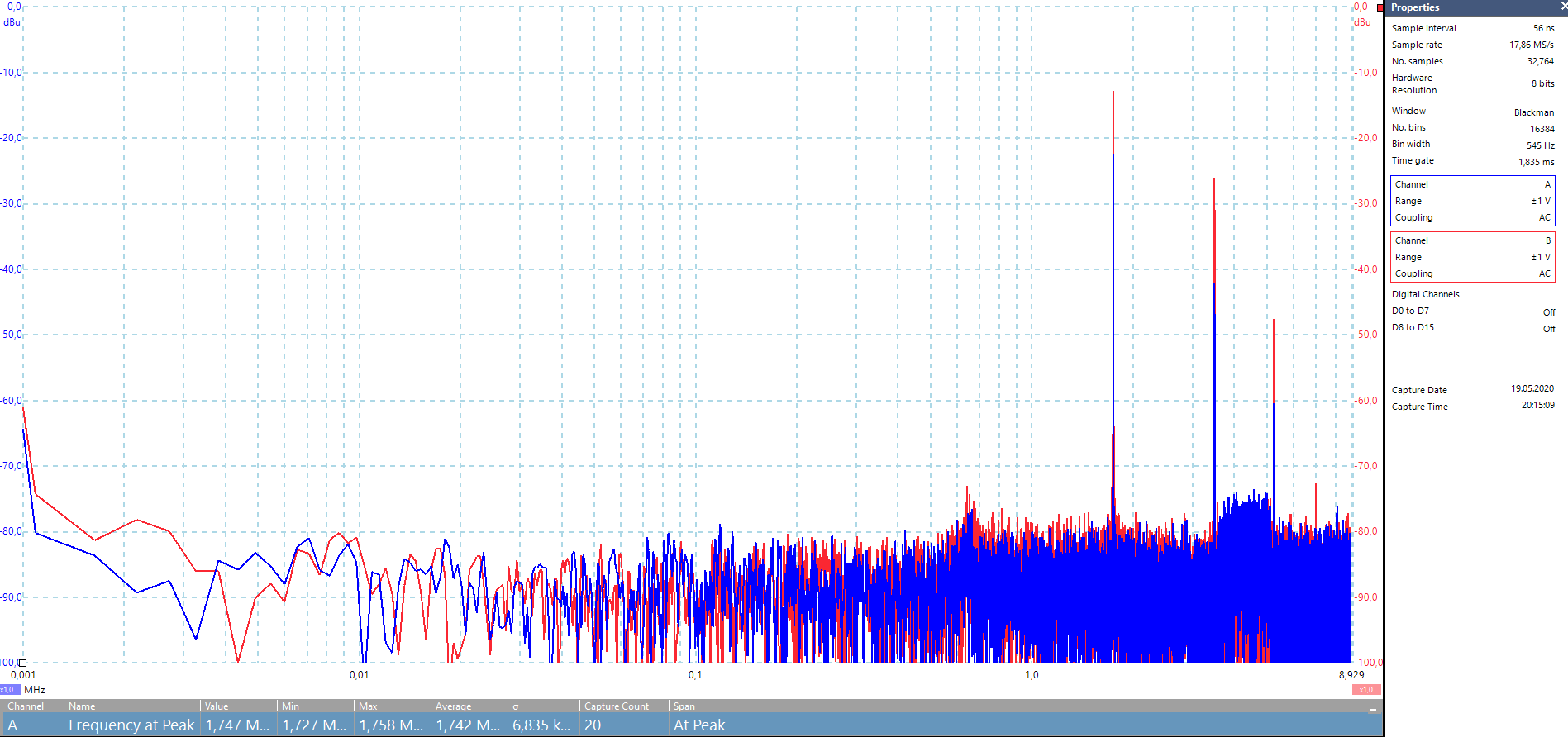
Task: Click the Capture Date 19.05.2020 value
Action: [x=1532, y=388]
